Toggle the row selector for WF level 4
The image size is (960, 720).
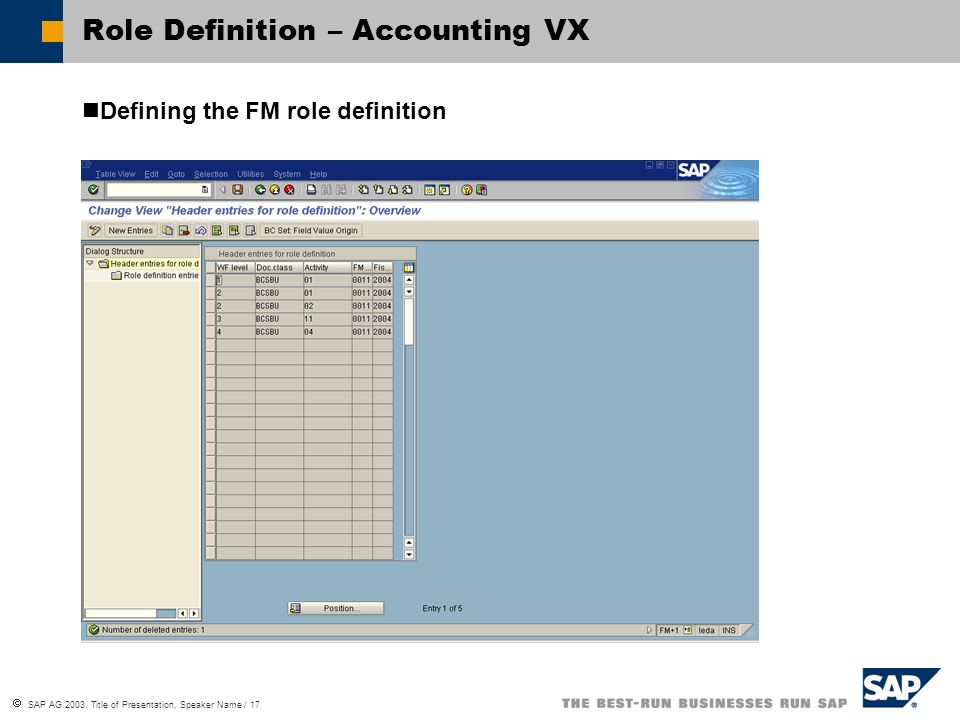[211, 332]
